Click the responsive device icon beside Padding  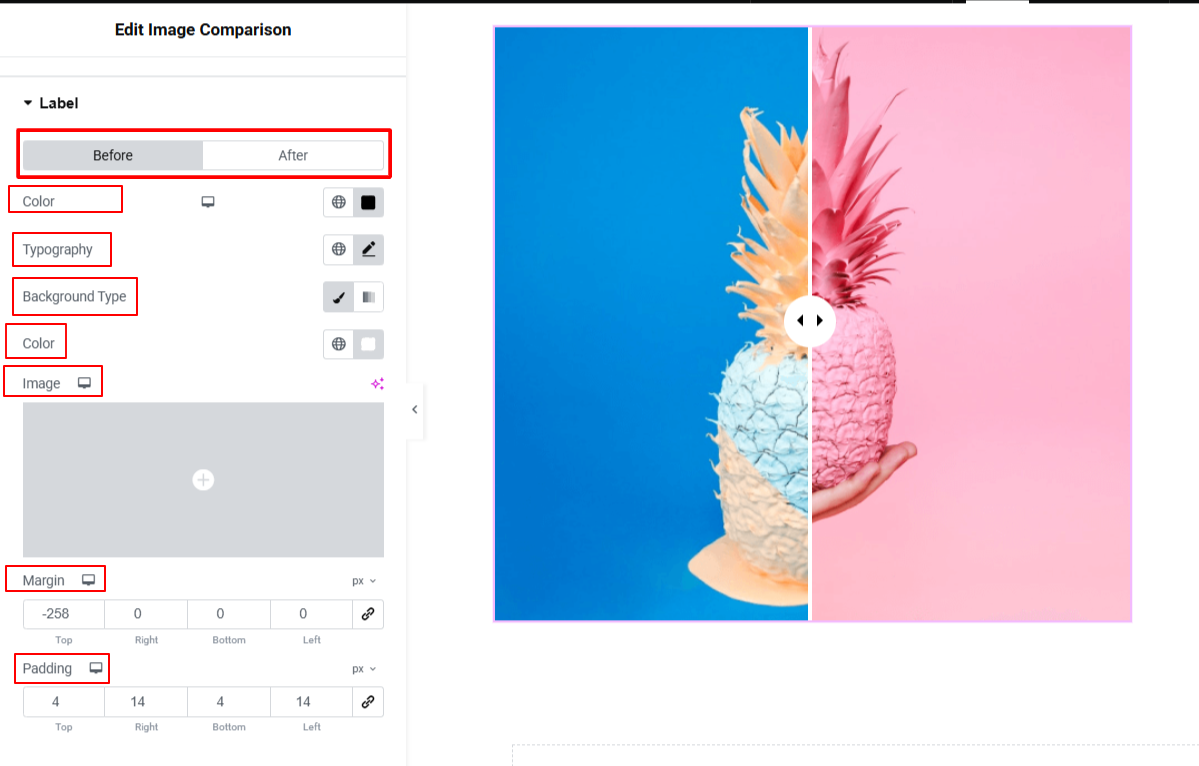96,668
